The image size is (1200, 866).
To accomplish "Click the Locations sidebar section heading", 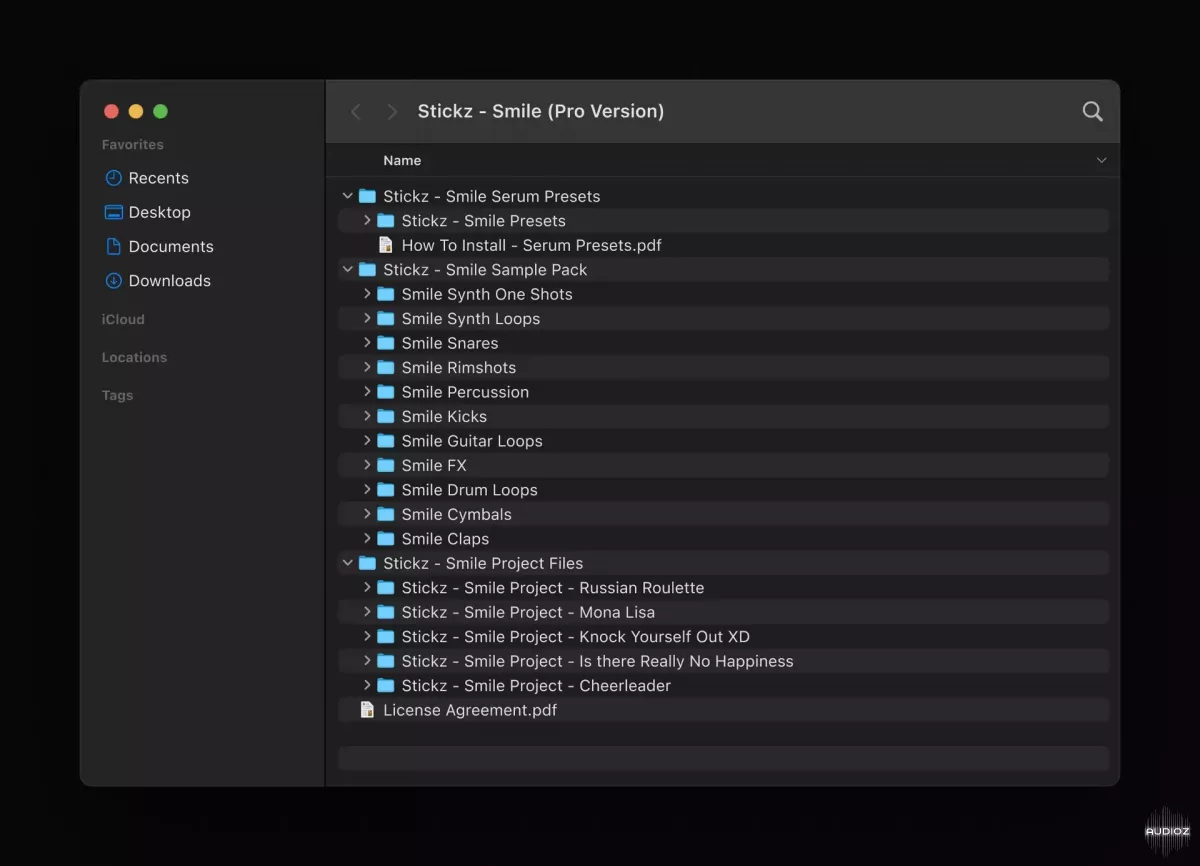I will click(134, 357).
